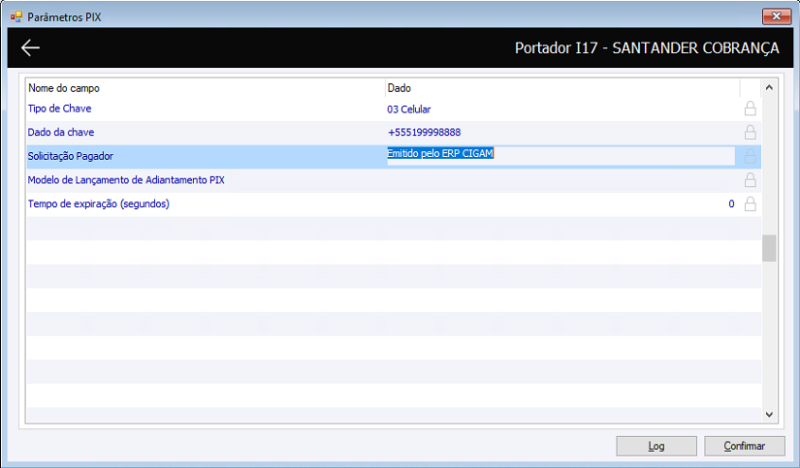Toggle lock icon on Solicitação Pagador row
The image size is (800, 468).
[x=750, y=156]
